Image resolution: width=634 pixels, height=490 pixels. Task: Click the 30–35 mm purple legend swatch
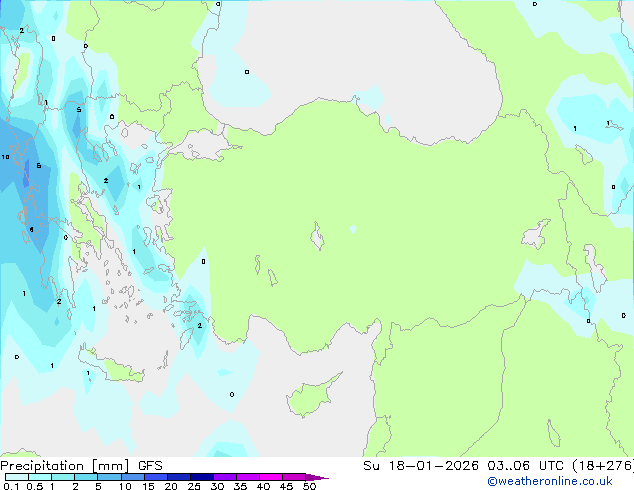pos(225,477)
